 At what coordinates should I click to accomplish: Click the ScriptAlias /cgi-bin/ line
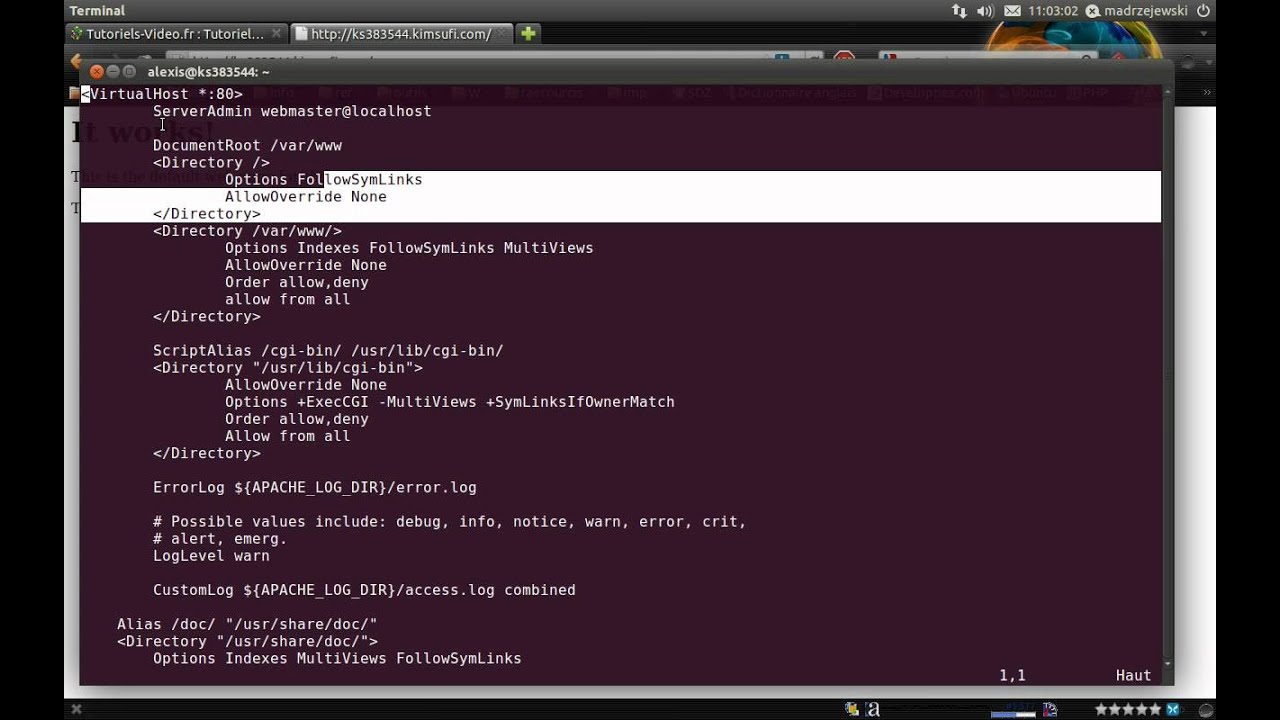coord(328,350)
